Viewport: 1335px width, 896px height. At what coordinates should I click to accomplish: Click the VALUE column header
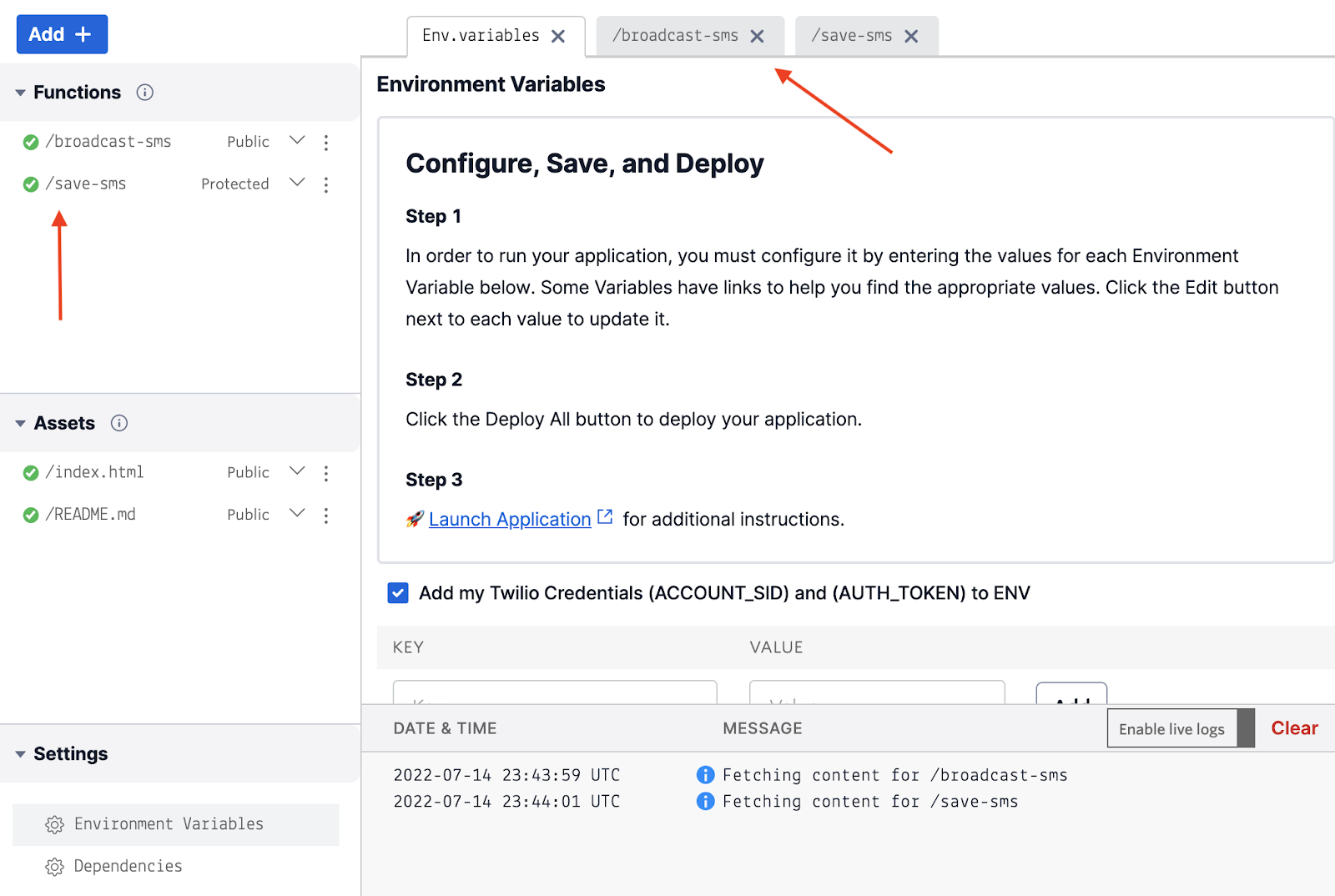[776, 647]
